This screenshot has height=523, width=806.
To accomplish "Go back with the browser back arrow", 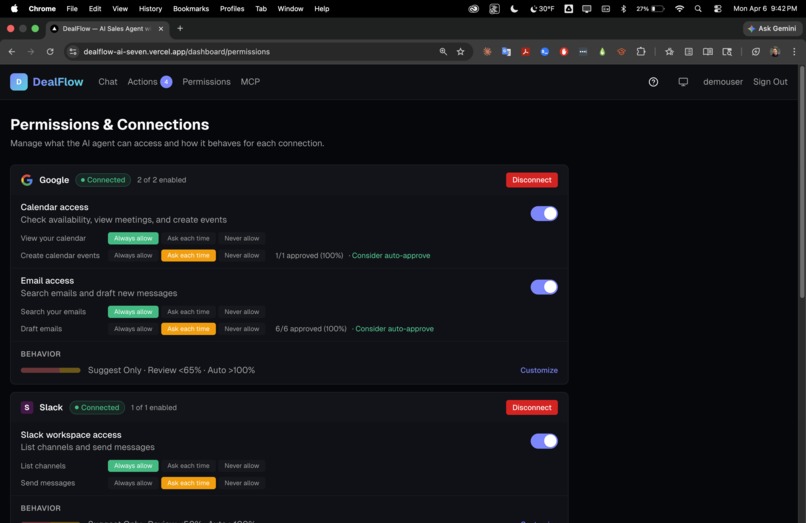I will pos(12,51).
